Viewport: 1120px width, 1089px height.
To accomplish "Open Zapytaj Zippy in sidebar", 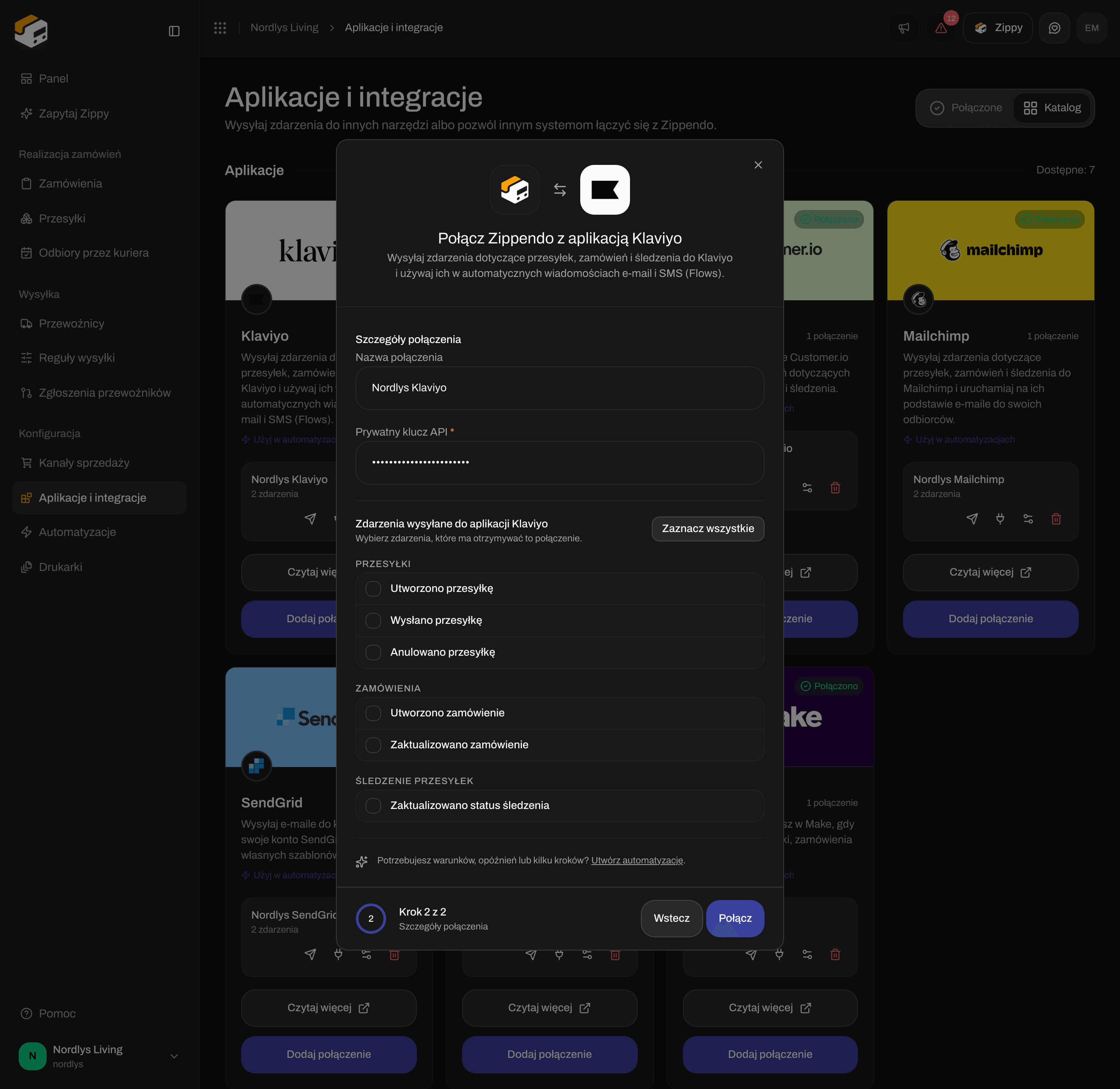I will [x=100, y=113].
